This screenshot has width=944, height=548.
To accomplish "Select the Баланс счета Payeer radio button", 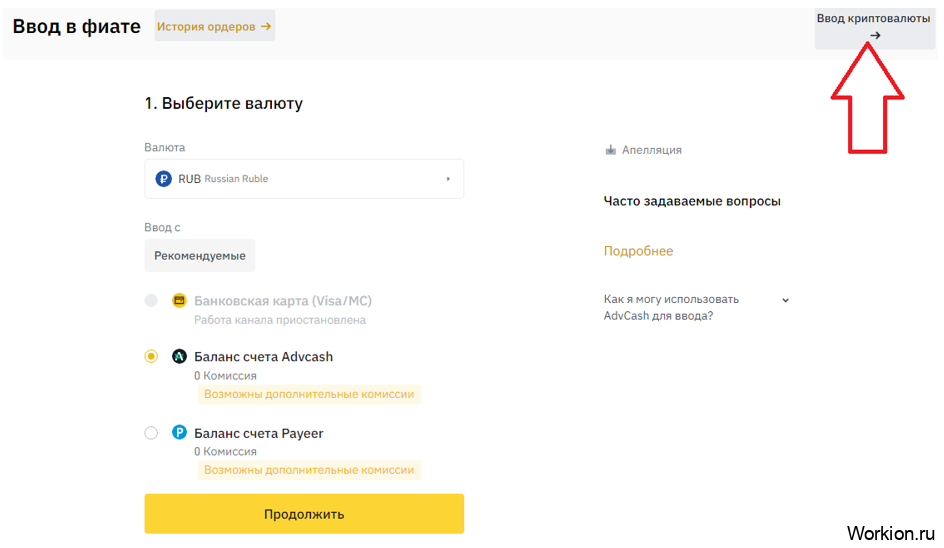I will coord(151,433).
